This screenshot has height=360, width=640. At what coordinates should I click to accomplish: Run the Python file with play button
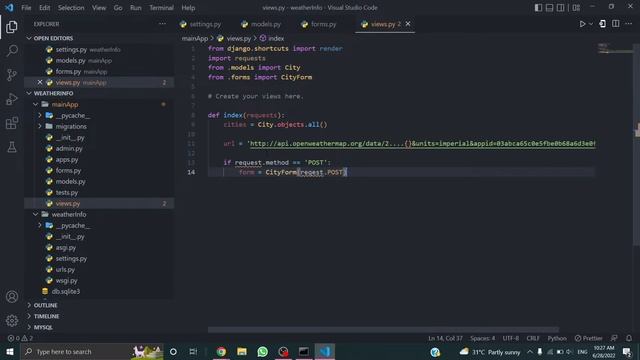pos(582,24)
